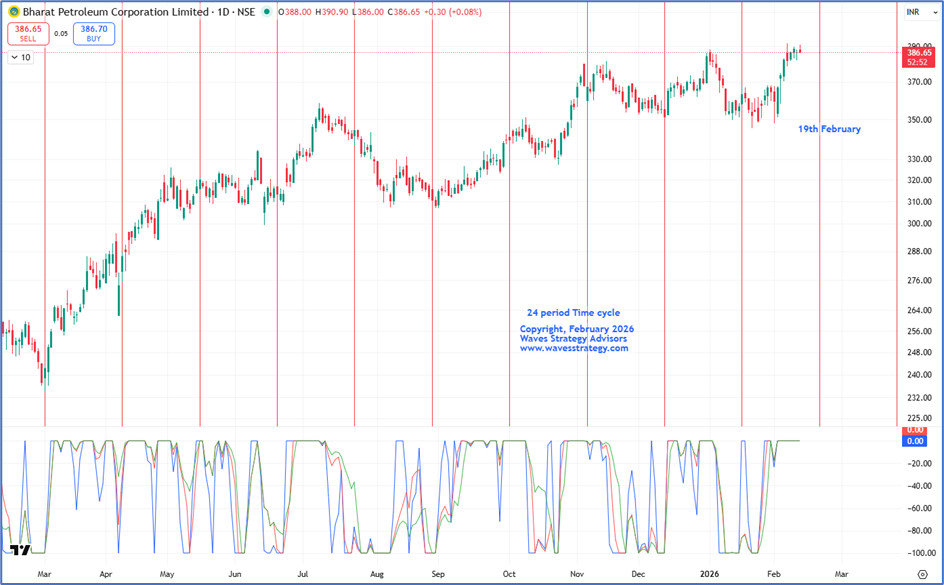Click the -20.00 indicator scale label

click(921, 463)
